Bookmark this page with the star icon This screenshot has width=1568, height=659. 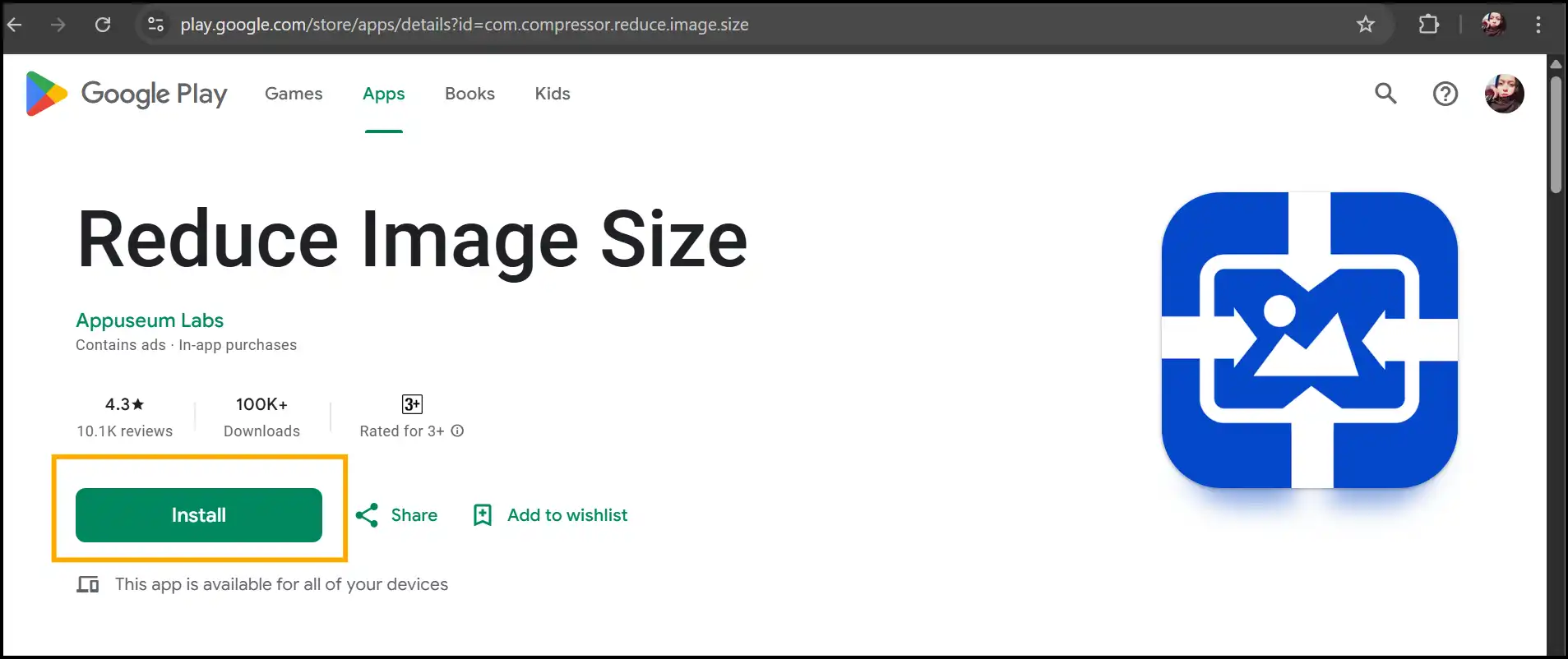(1366, 25)
